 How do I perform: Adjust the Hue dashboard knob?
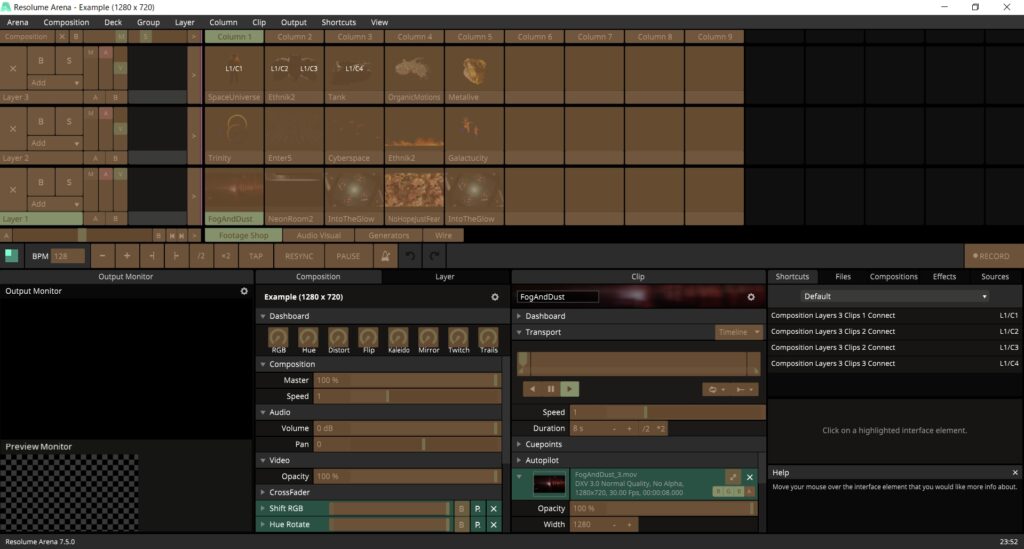coord(308,337)
